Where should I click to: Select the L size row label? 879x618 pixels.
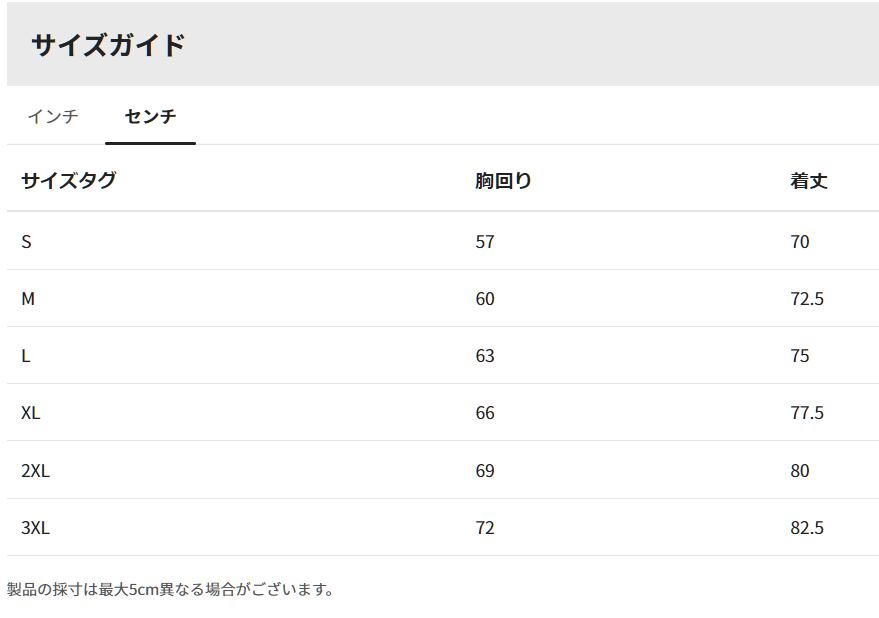(x=26, y=356)
